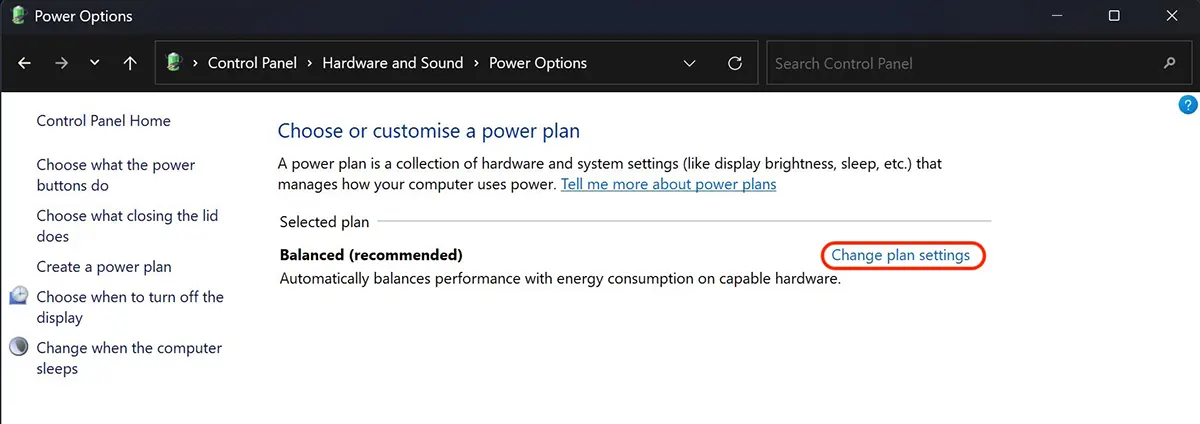Select Hardware and Sound breadcrumb
This screenshot has width=1200, height=424.
point(393,63)
